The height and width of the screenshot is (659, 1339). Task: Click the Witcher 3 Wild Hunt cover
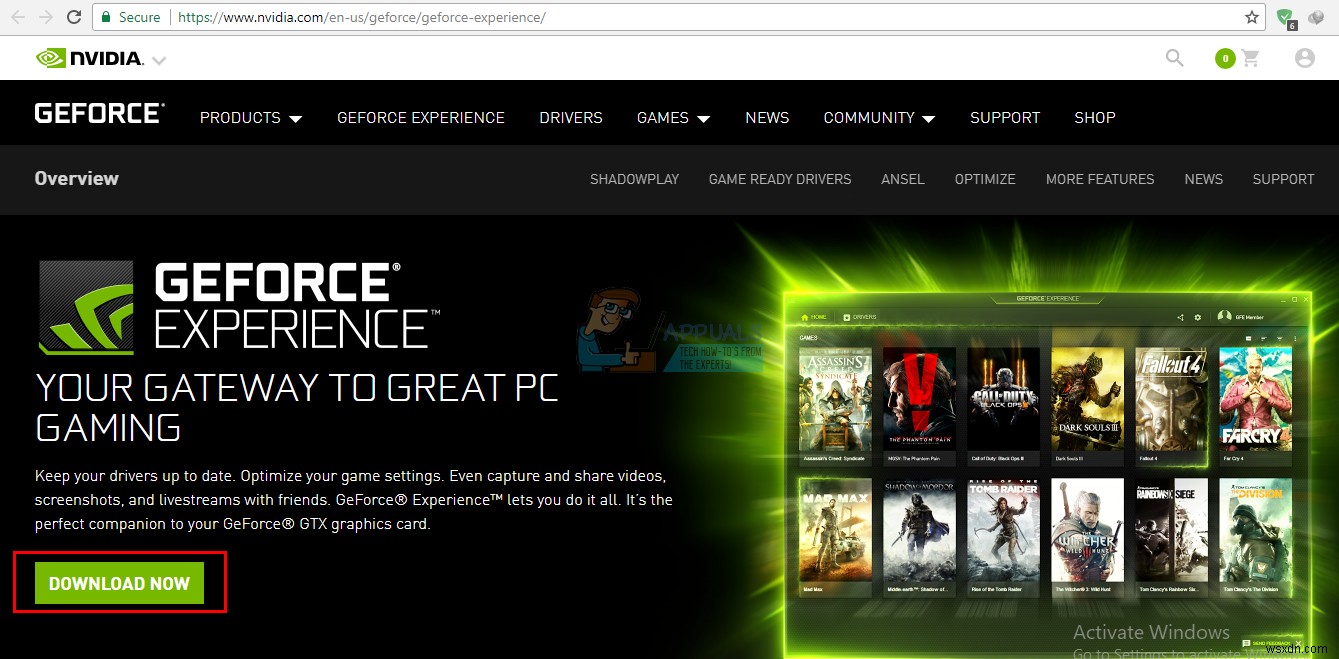tap(1088, 532)
